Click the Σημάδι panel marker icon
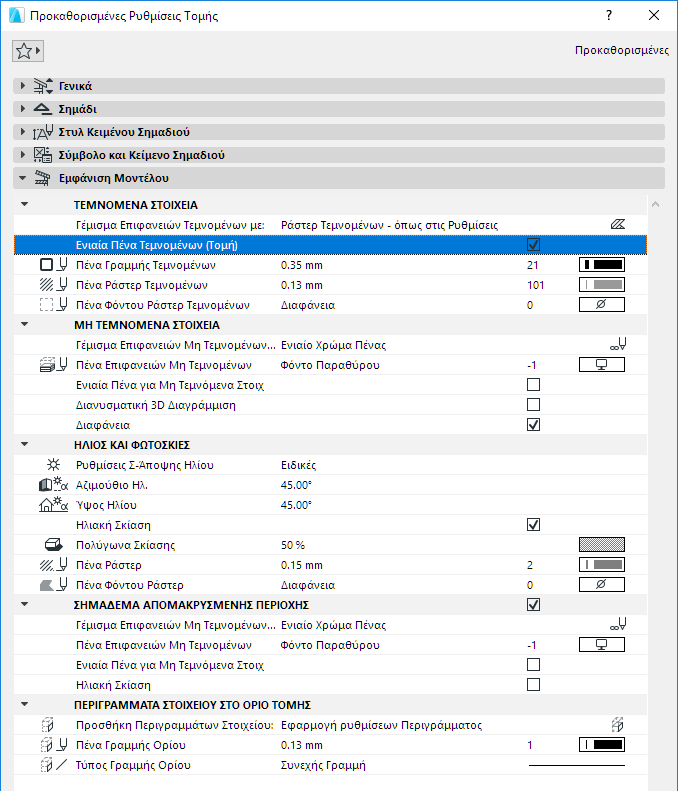 point(42,109)
